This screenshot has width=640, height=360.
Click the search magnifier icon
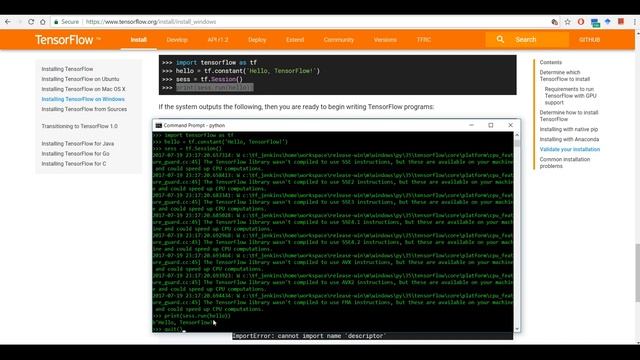click(500, 39)
